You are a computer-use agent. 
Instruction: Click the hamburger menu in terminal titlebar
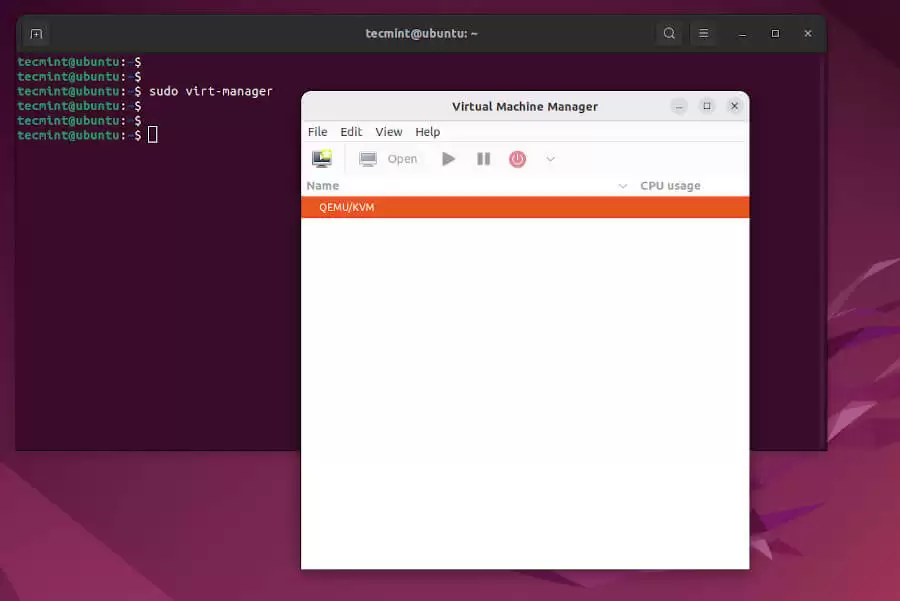pyautogui.click(x=703, y=33)
